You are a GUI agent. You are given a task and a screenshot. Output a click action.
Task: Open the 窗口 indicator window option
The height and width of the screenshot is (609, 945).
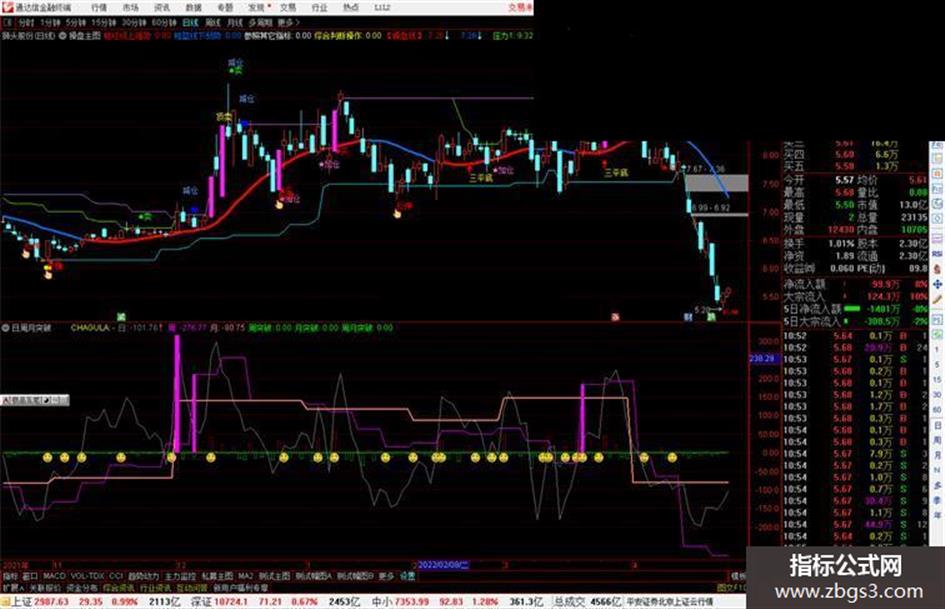tap(30, 576)
